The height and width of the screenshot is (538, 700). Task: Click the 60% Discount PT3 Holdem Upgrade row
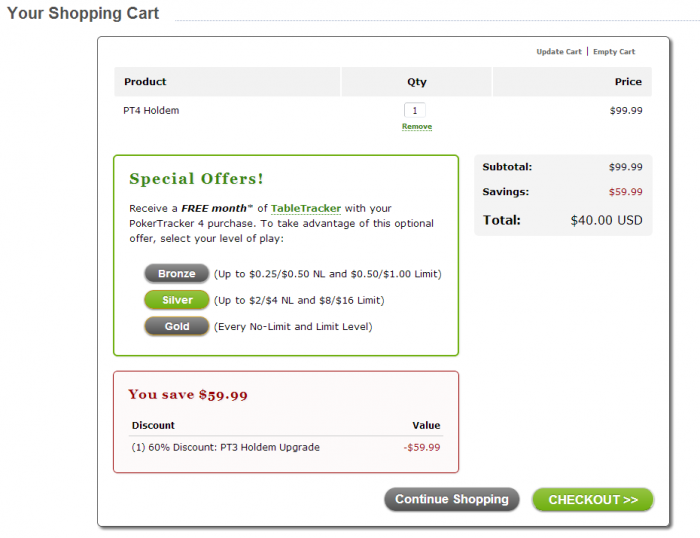(x=226, y=447)
